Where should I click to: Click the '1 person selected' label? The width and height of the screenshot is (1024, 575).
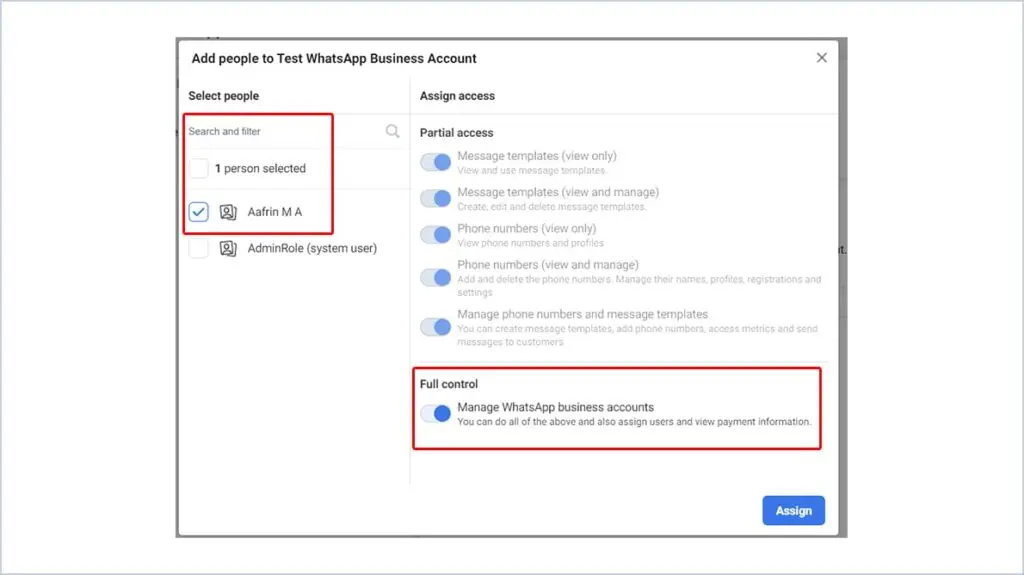[x=260, y=169]
